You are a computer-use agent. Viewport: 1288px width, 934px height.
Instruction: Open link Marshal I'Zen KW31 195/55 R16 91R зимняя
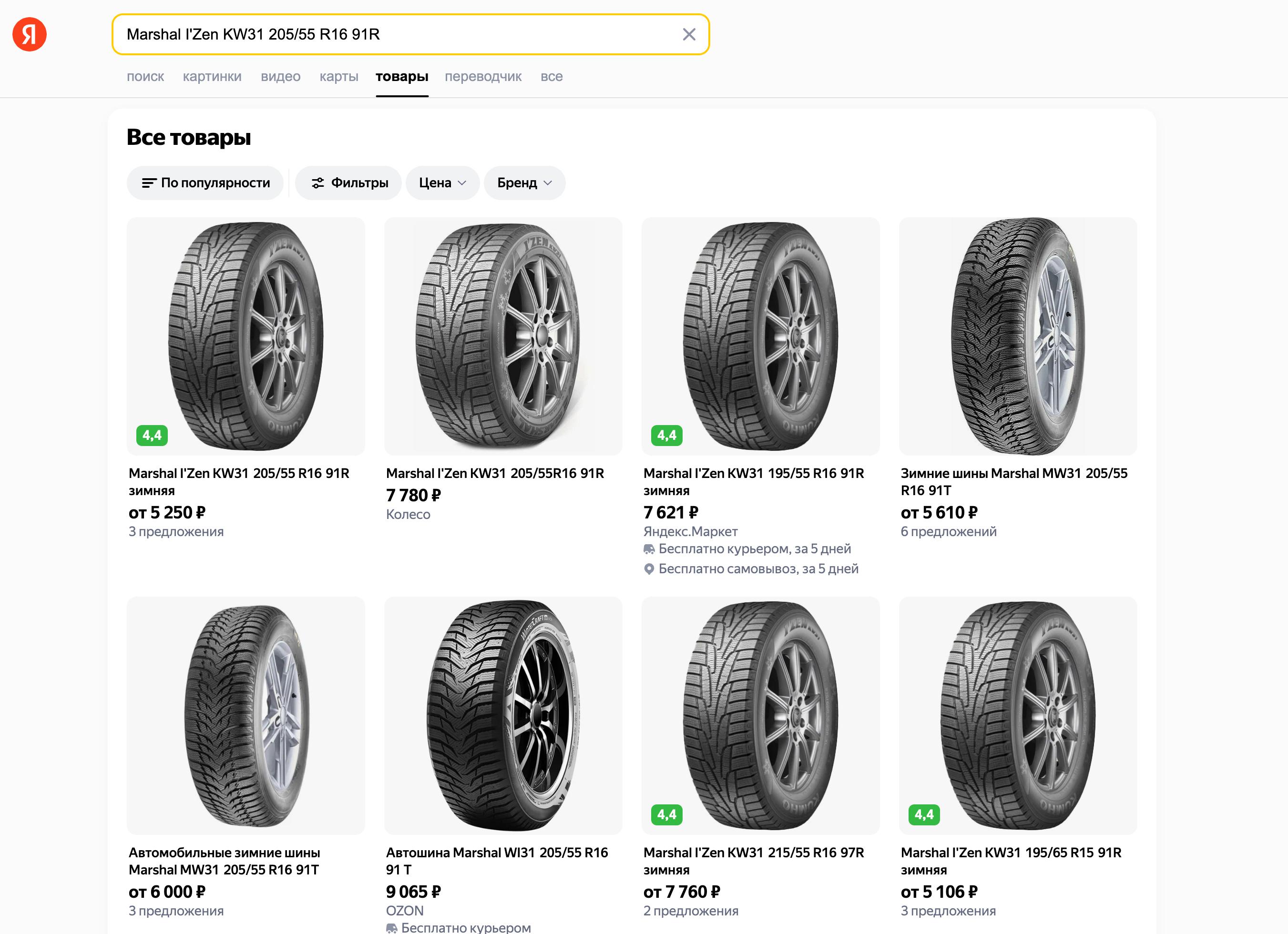(754, 481)
